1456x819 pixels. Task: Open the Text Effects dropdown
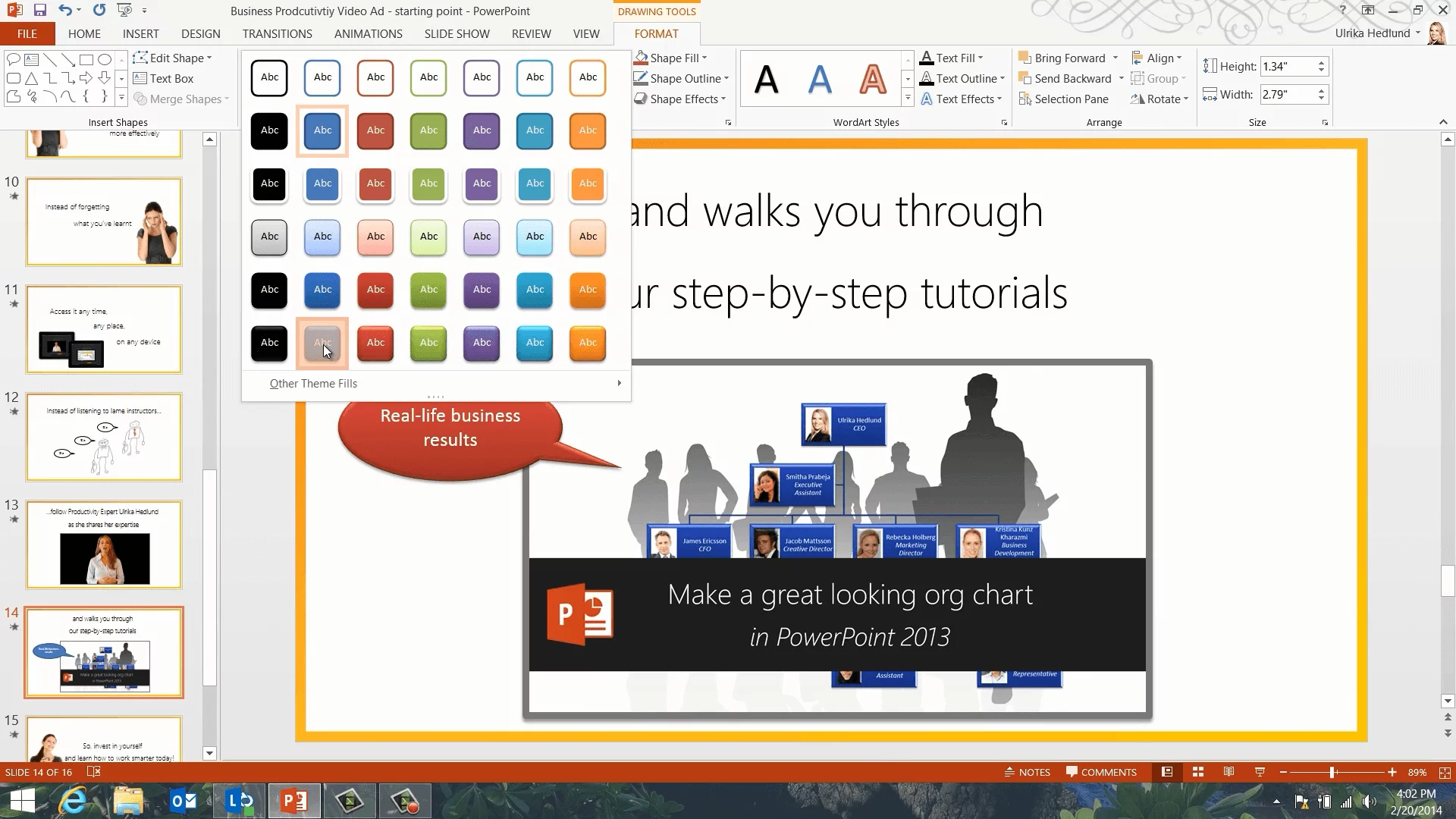(965, 99)
